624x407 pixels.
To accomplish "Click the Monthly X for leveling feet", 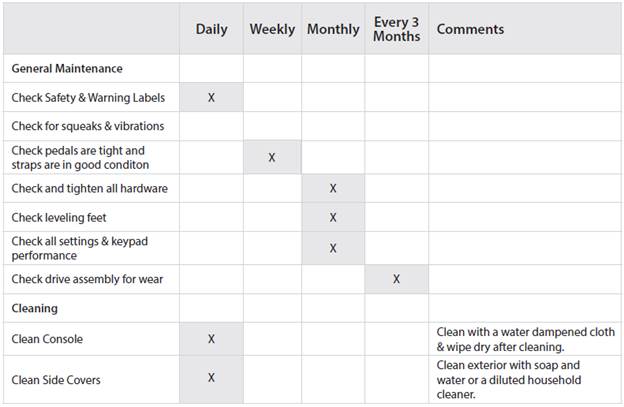I will click(x=333, y=218).
